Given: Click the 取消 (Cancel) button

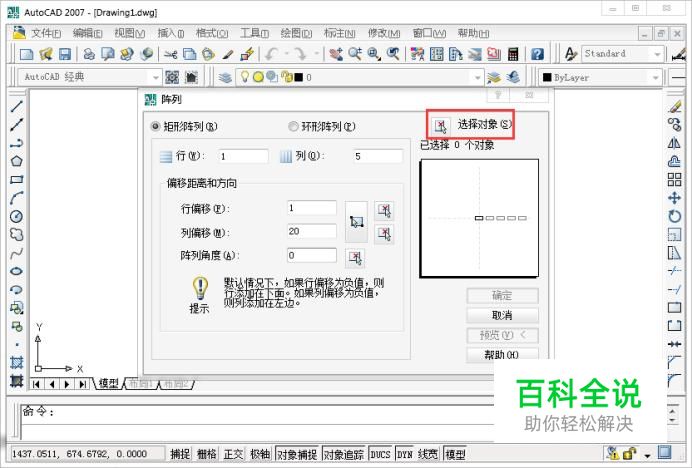Looking at the screenshot, I should point(502,315).
